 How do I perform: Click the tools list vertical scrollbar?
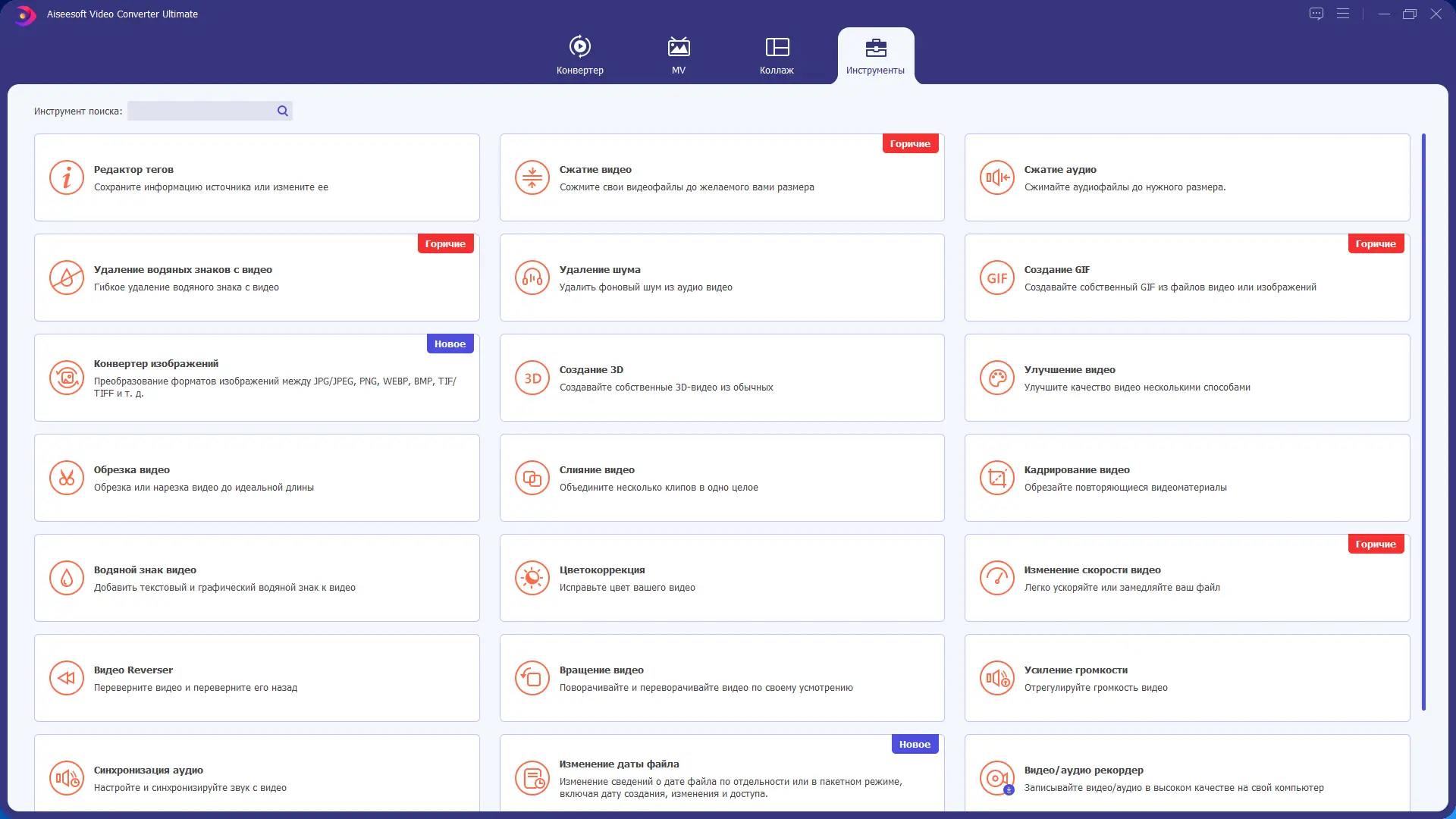click(1423, 422)
